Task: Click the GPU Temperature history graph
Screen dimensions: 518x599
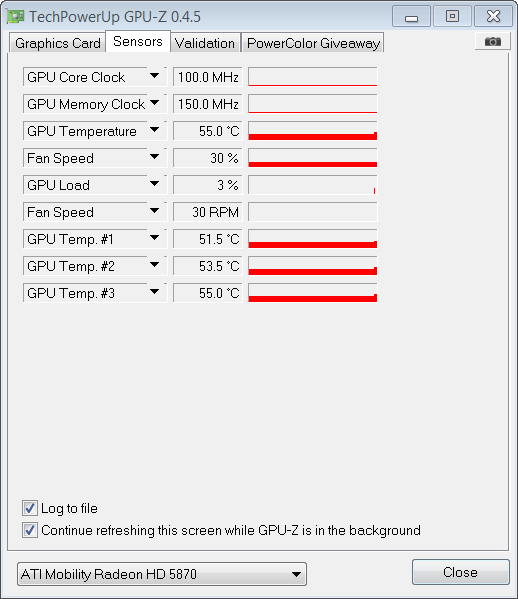Action: point(312,131)
